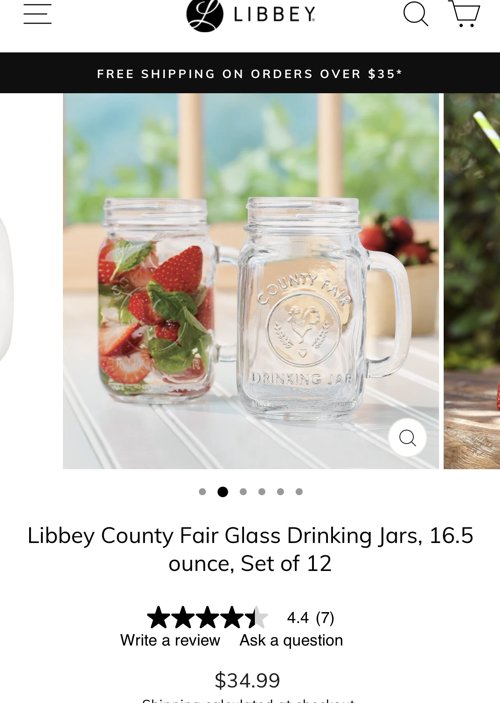The width and height of the screenshot is (500, 703).
Task: Click the product title text
Action: coord(250,549)
